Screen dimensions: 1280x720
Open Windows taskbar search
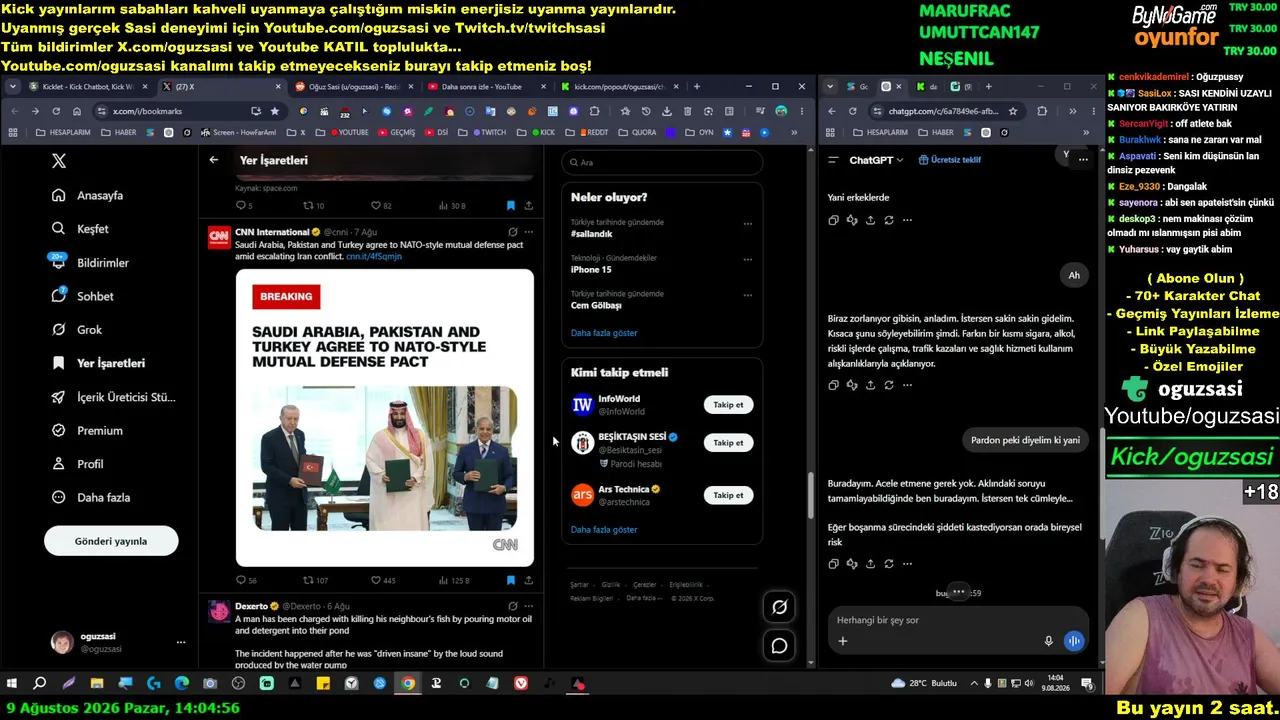(40, 684)
